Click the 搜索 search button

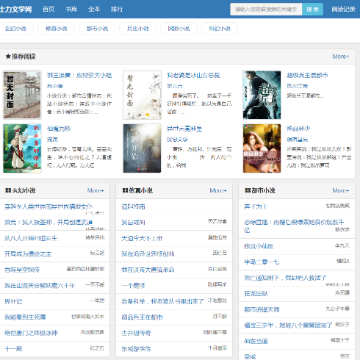click(312, 9)
